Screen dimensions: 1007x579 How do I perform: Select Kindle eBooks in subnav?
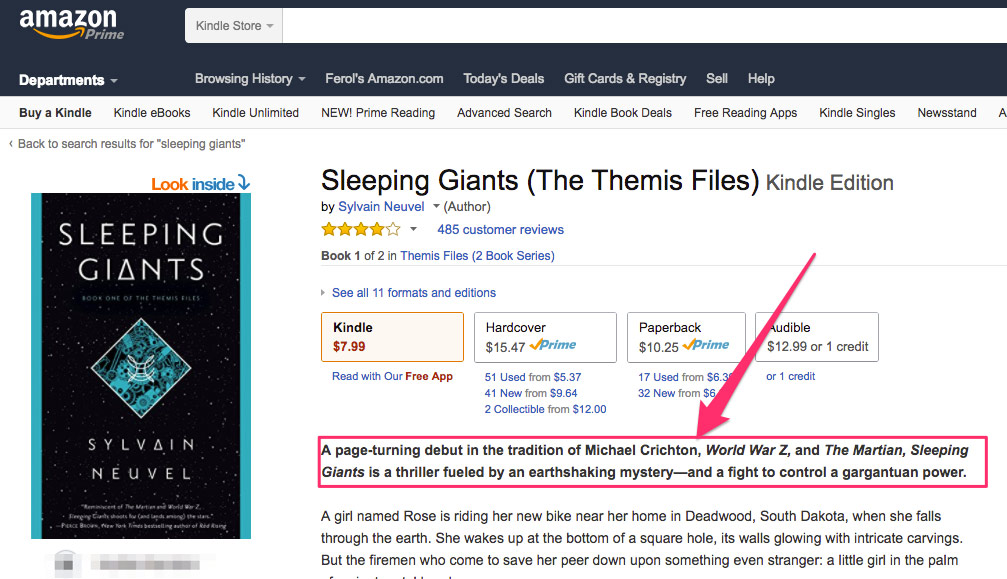coord(152,113)
